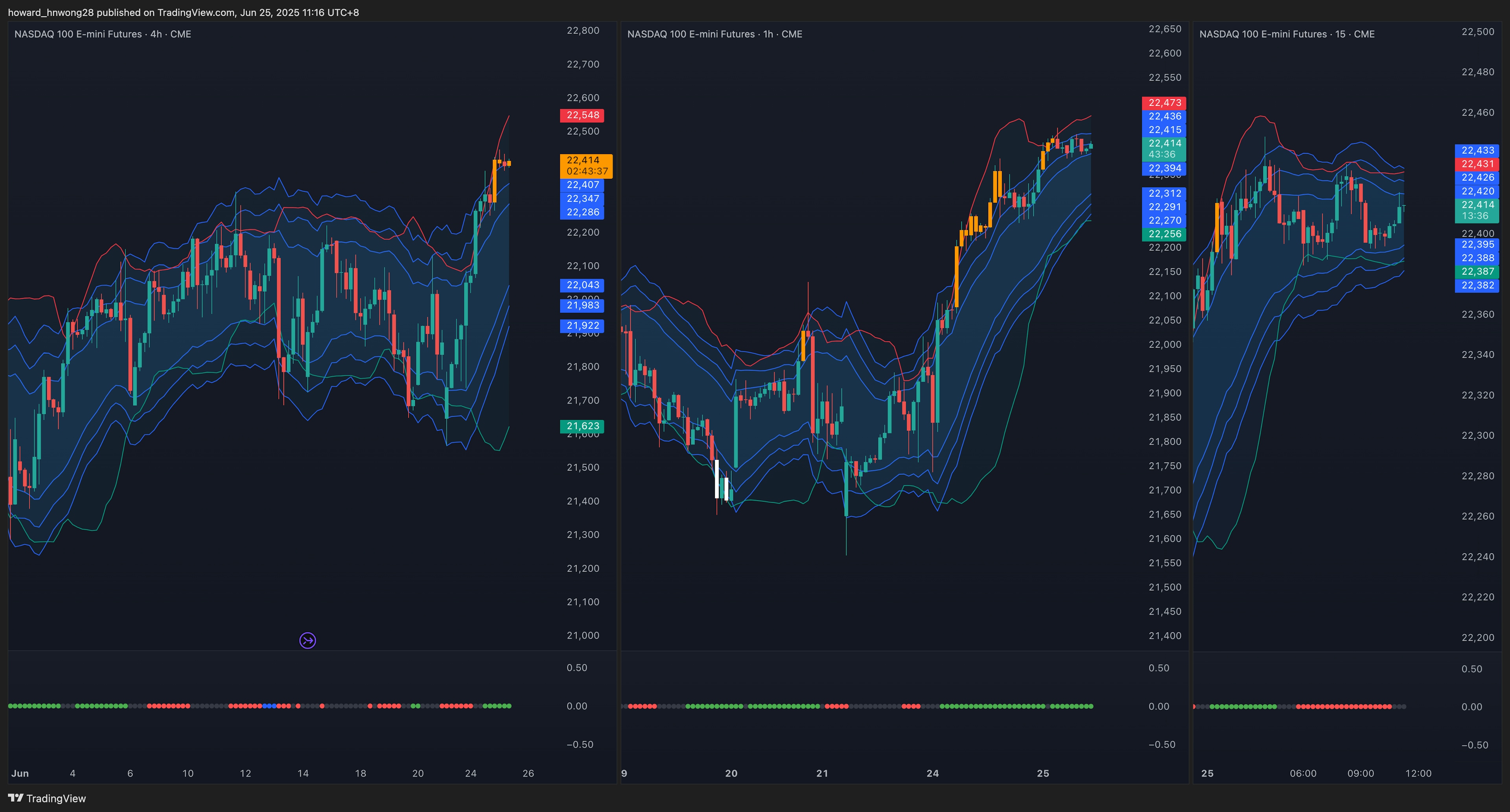Click the blue 22,436 price label
1510x812 pixels.
(x=1164, y=117)
